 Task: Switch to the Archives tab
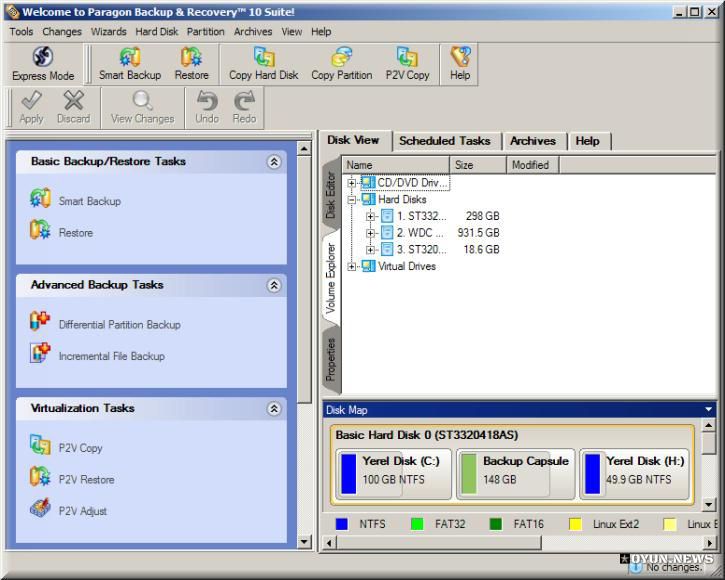(533, 141)
